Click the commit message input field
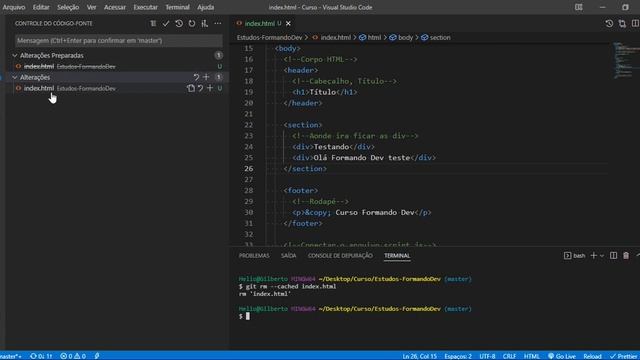This screenshot has height=360, width=640. pyautogui.click(x=119, y=40)
